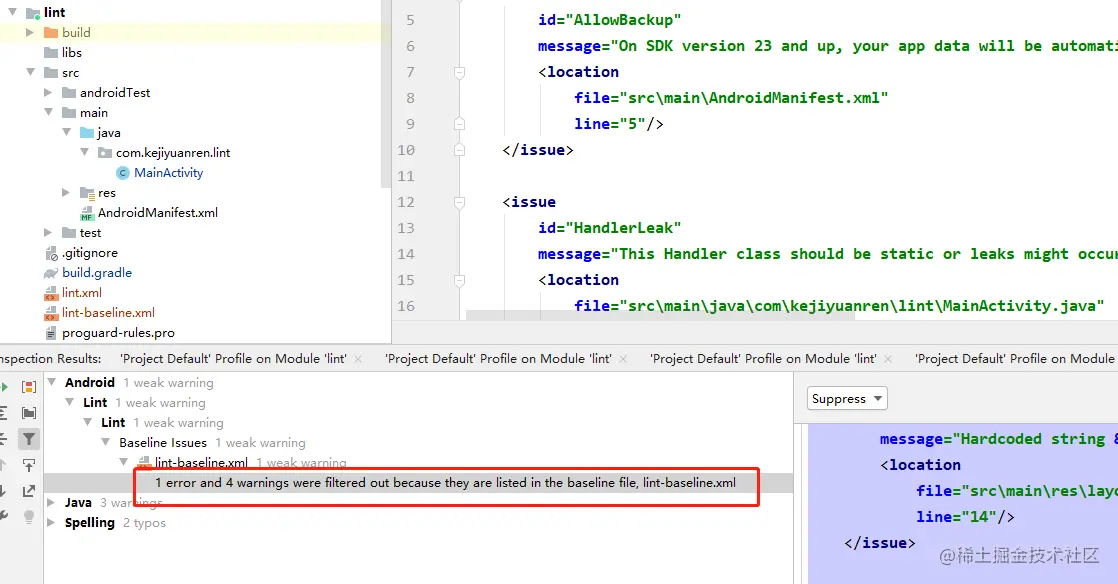
Task: Close the inspection tab beside Inspection Results label
Action: 358,359
